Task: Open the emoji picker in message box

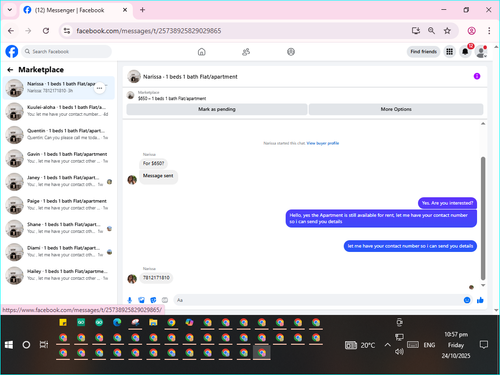Action: point(467,300)
